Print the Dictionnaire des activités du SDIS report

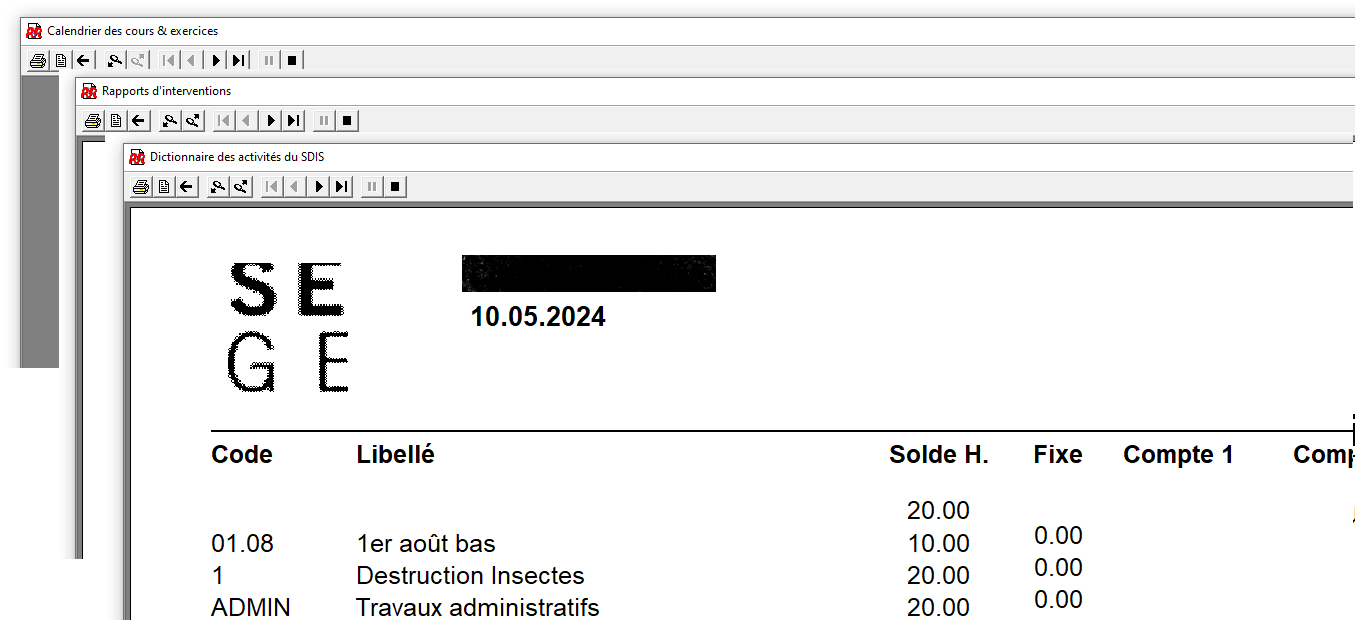(x=141, y=187)
